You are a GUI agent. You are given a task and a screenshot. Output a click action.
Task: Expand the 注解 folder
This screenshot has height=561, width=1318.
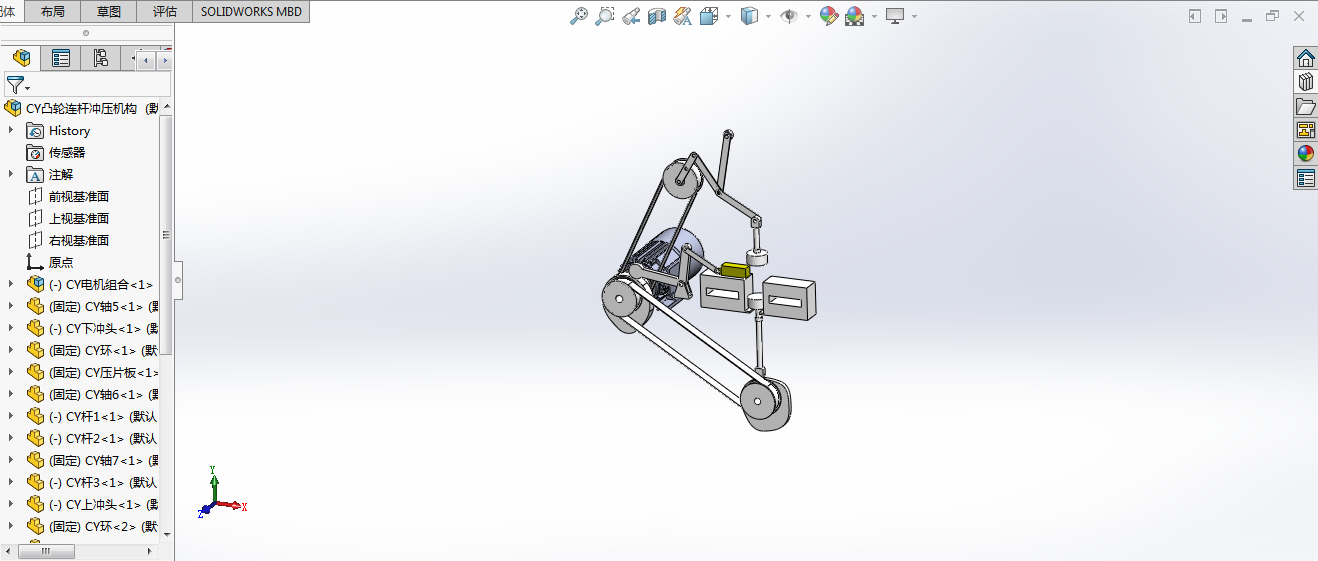tap(11, 174)
